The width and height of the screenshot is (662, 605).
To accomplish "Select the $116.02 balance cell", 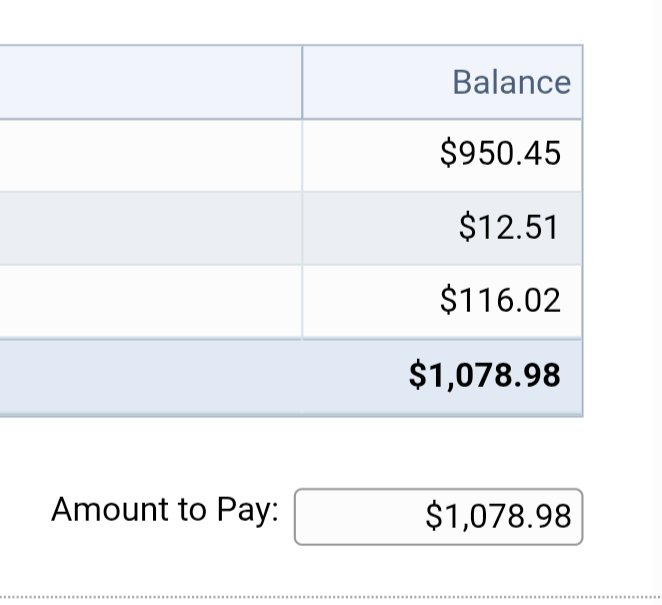I will (500, 301).
